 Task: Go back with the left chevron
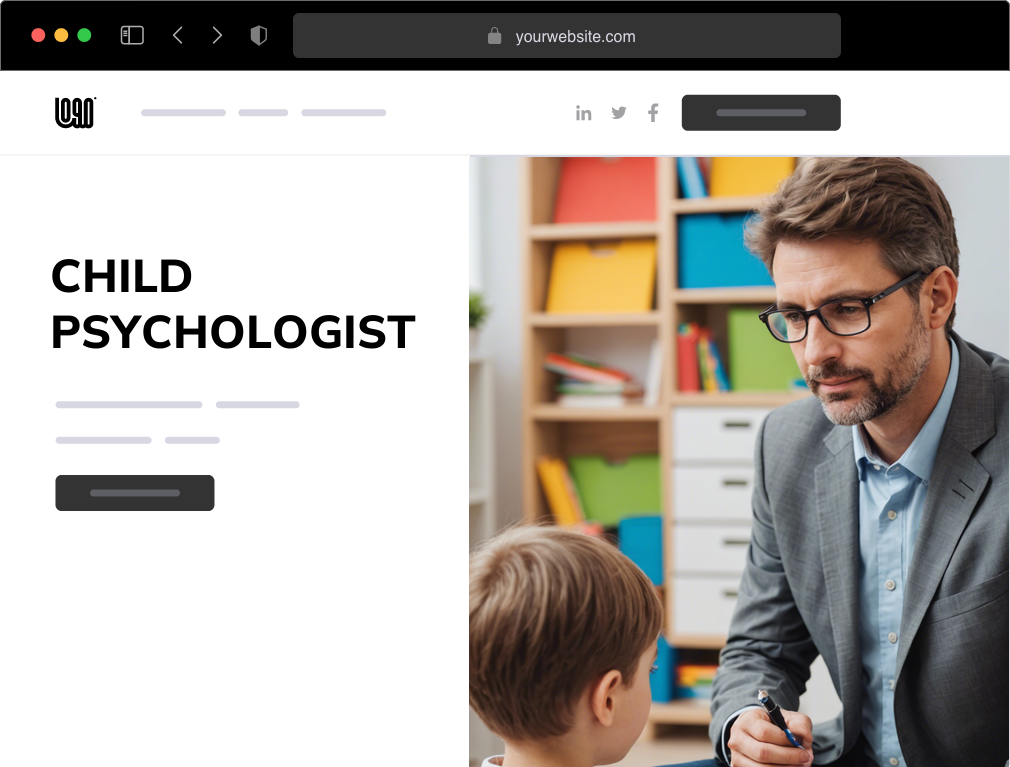click(x=178, y=35)
